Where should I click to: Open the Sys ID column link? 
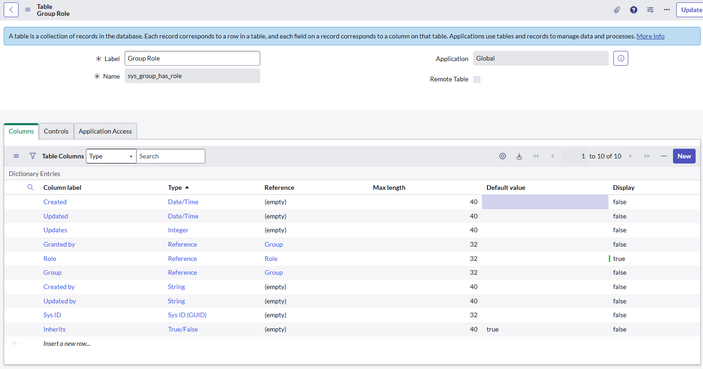pos(52,315)
